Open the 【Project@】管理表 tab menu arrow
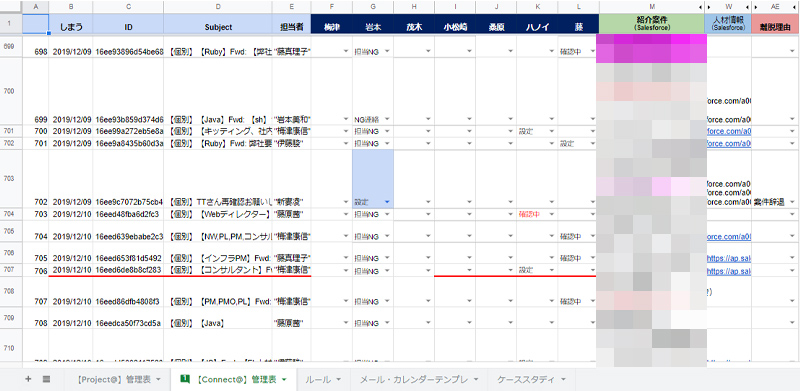The width and height of the screenshot is (800, 391). pyautogui.click(x=158, y=380)
